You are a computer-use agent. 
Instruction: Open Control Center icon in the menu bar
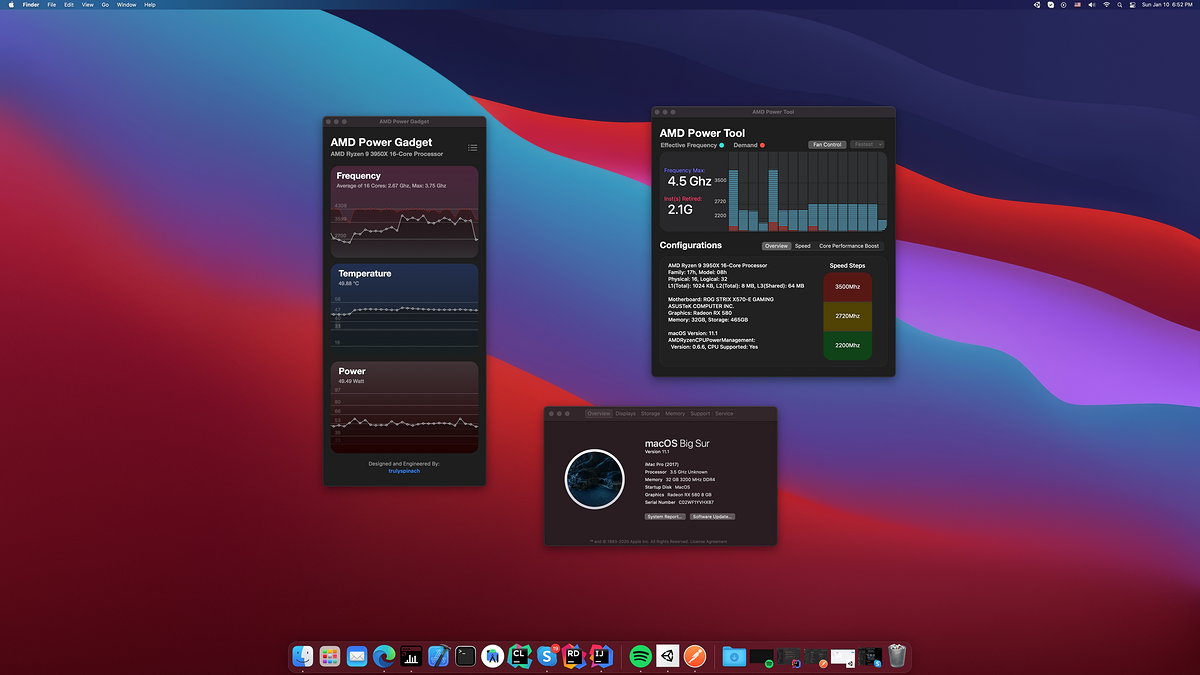tap(1133, 5)
